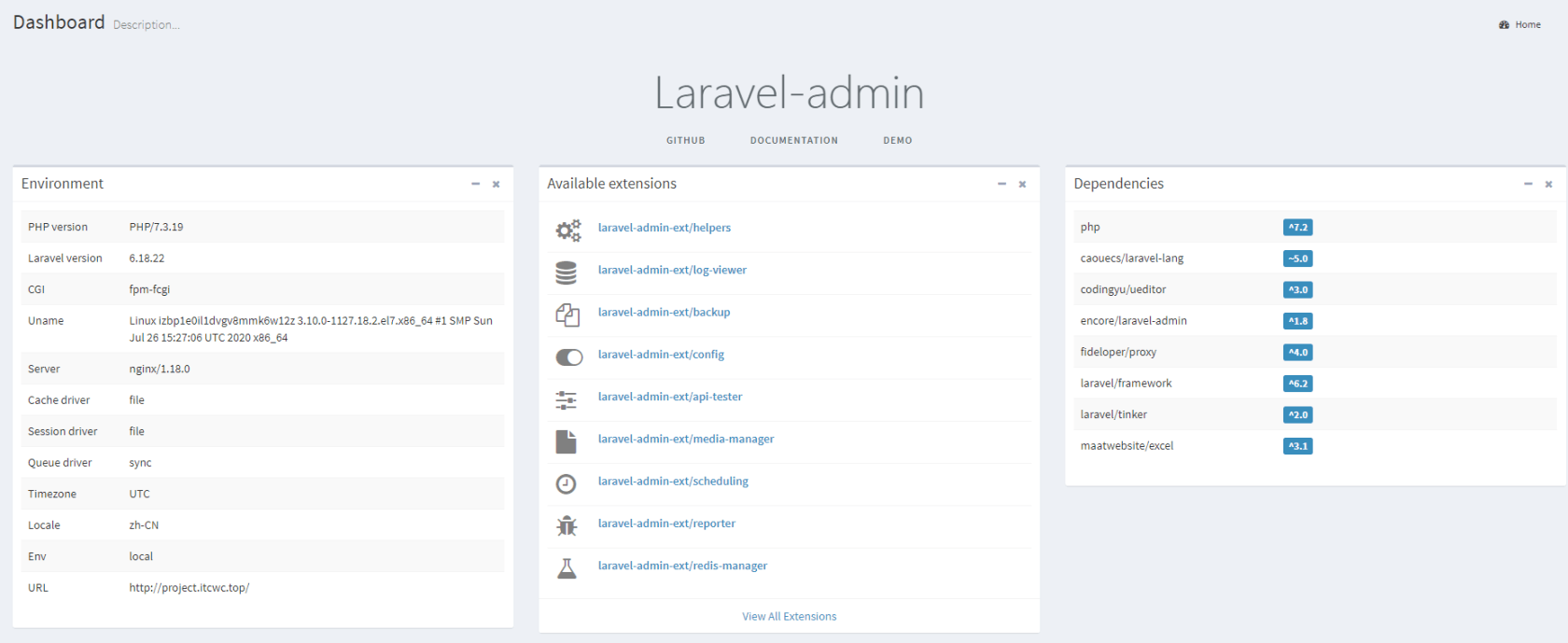1568x643 pixels.
Task: Click the Uname Linux kernel string
Action: (x=311, y=329)
